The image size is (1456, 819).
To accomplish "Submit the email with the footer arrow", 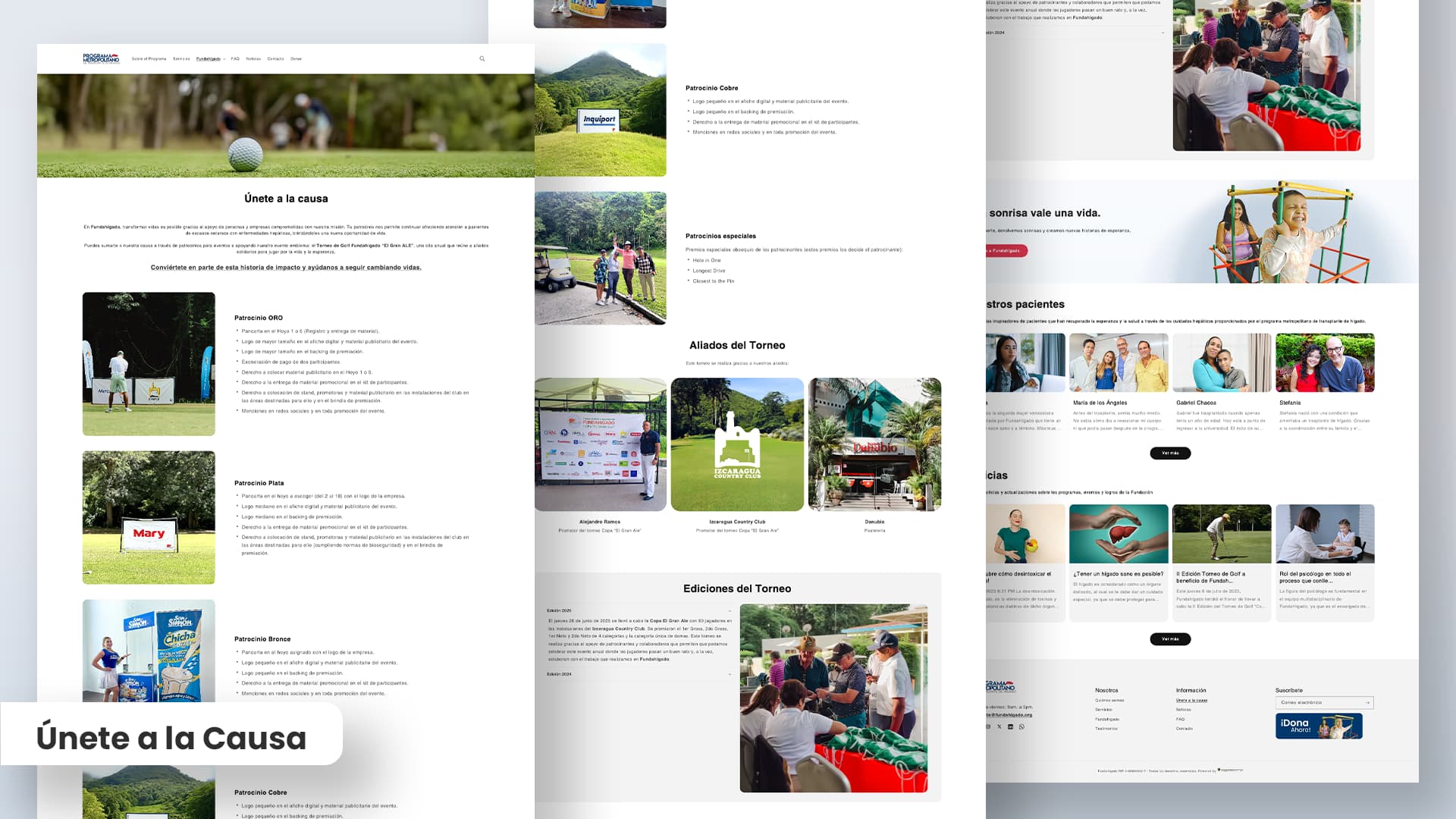I will 1367,703.
